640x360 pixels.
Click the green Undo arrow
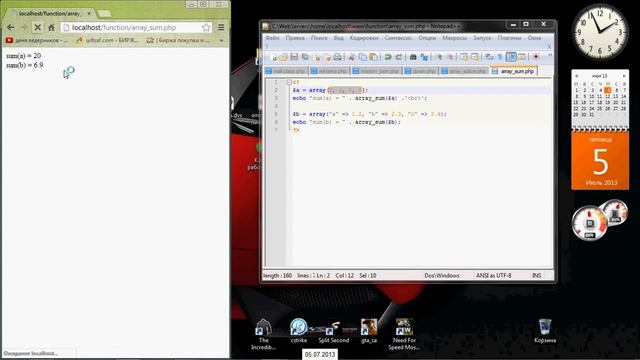click(388, 57)
